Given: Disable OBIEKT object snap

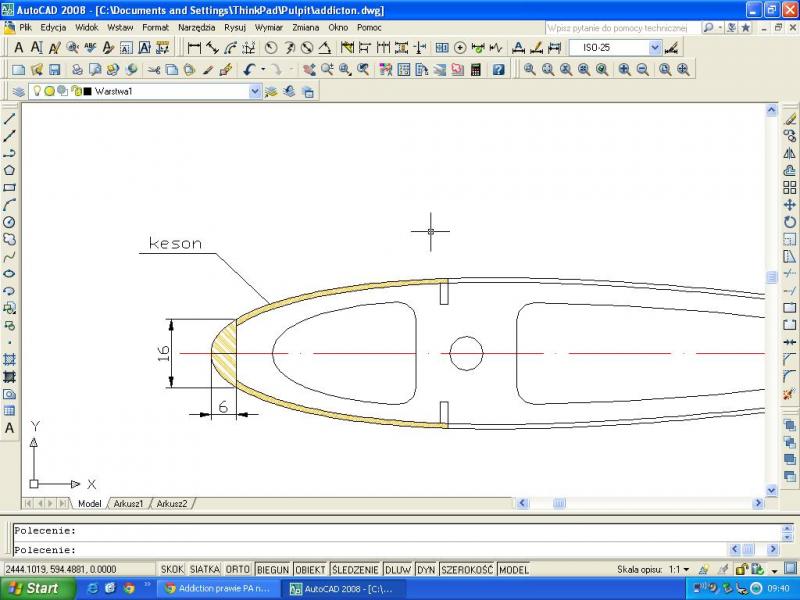Looking at the screenshot, I should coord(310,569).
